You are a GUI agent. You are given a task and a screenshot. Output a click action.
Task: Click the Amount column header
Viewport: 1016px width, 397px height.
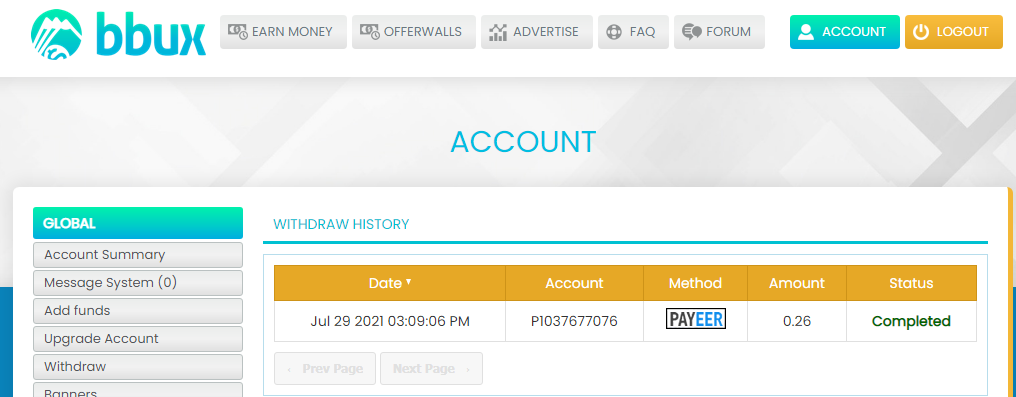[796, 283]
